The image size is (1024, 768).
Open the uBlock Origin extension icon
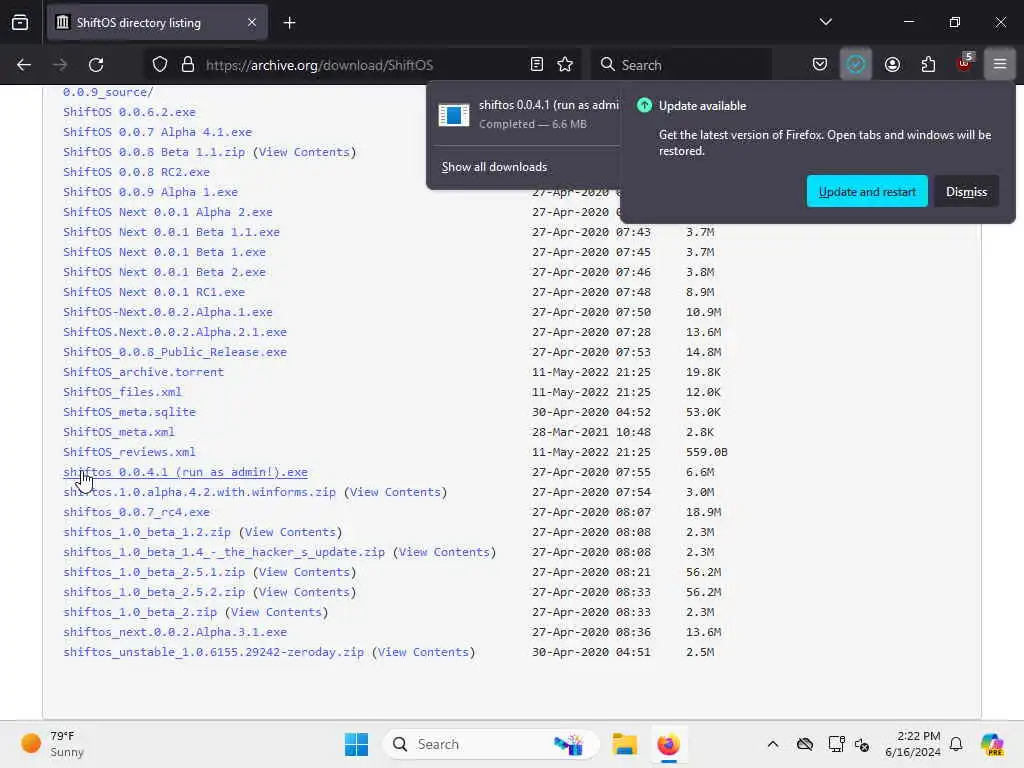click(965, 63)
